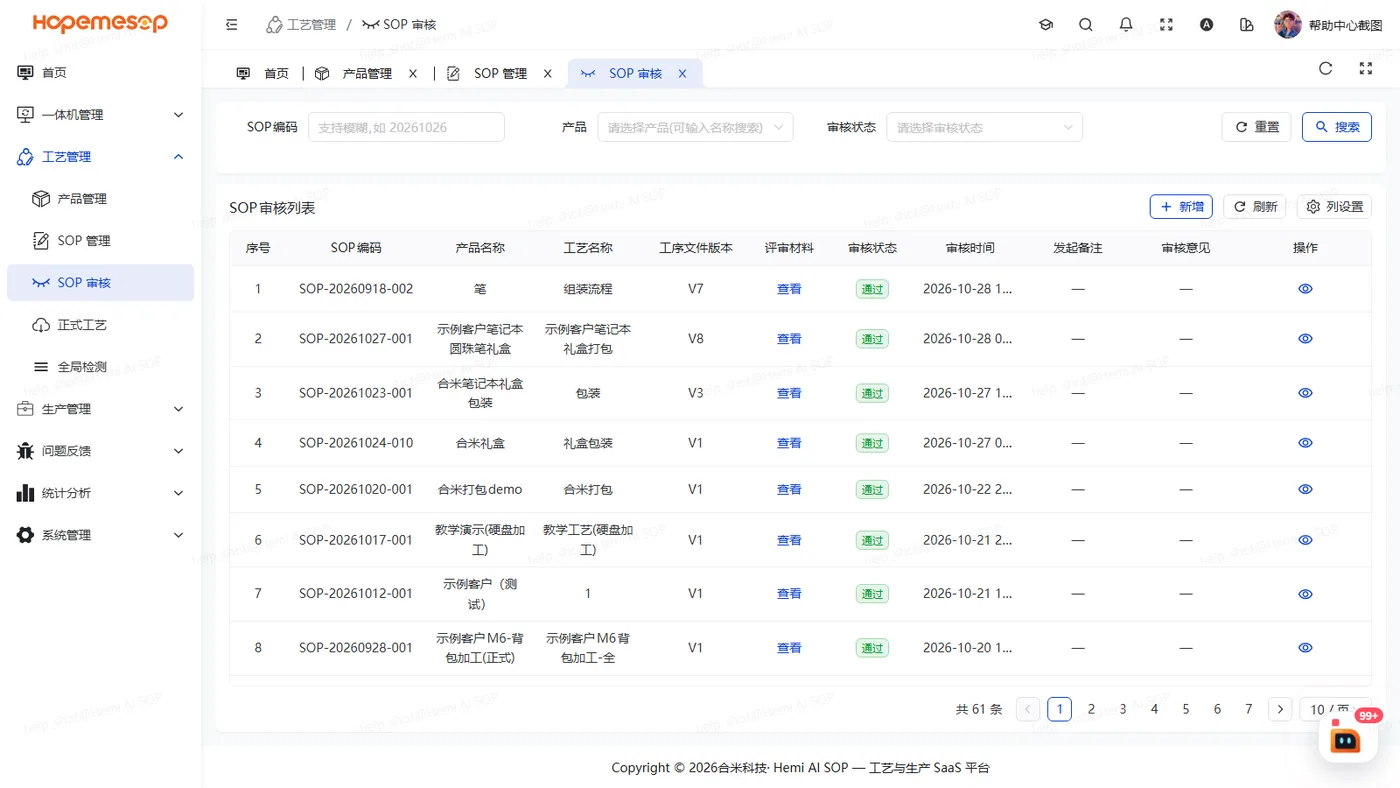Reload the current tab page with the refresh icon
Screen dimensions: 1400x788
click(1326, 69)
